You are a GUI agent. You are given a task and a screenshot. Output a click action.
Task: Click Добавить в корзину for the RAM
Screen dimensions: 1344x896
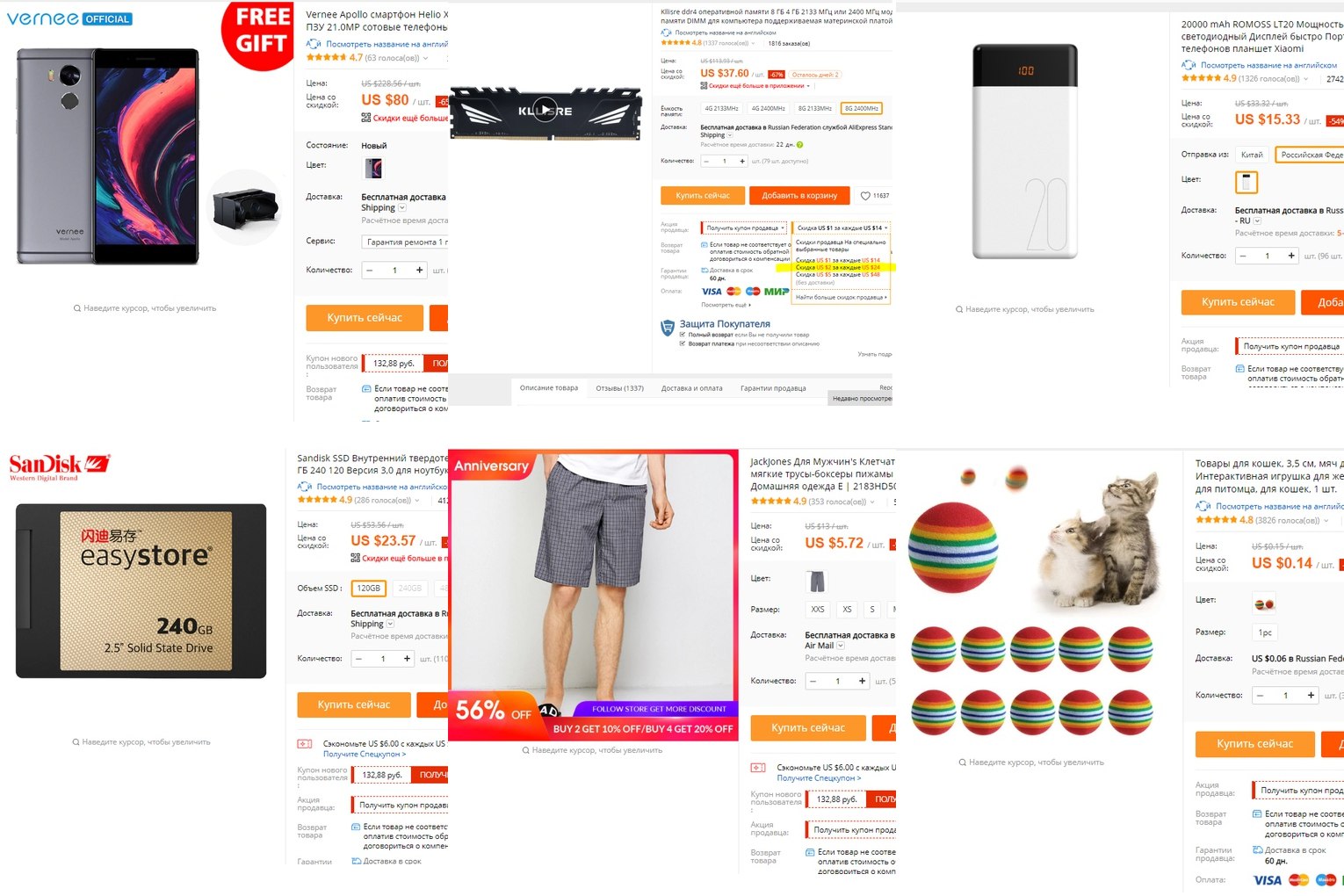tap(799, 196)
